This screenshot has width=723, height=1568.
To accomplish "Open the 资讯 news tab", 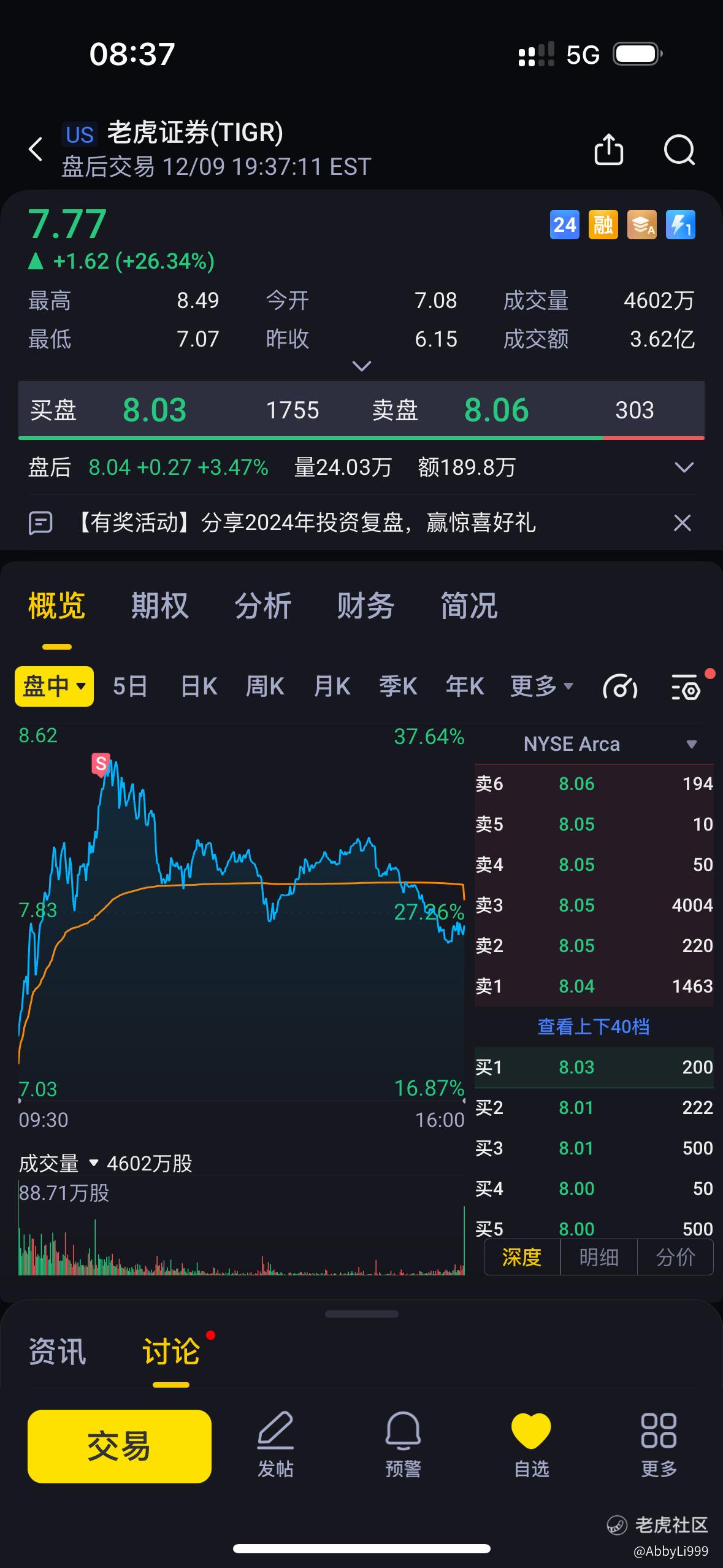I will point(57,1351).
